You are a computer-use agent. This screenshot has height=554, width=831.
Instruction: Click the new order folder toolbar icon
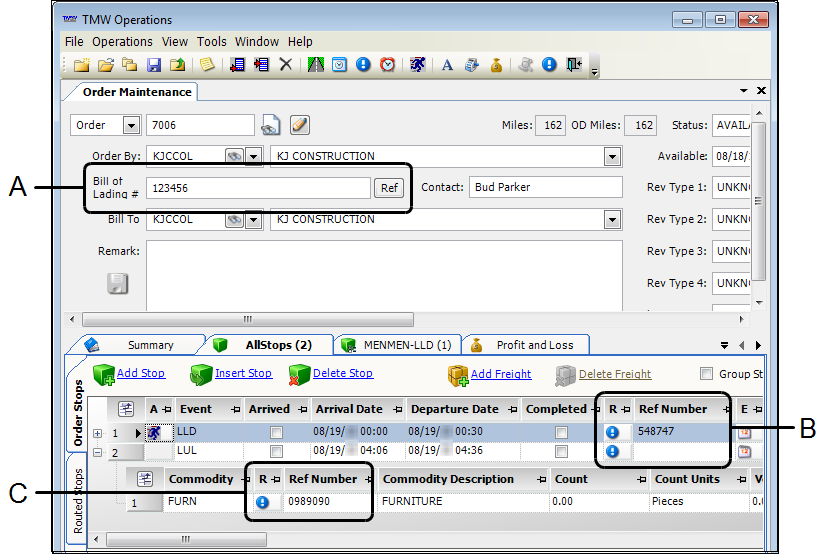point(82,65)
